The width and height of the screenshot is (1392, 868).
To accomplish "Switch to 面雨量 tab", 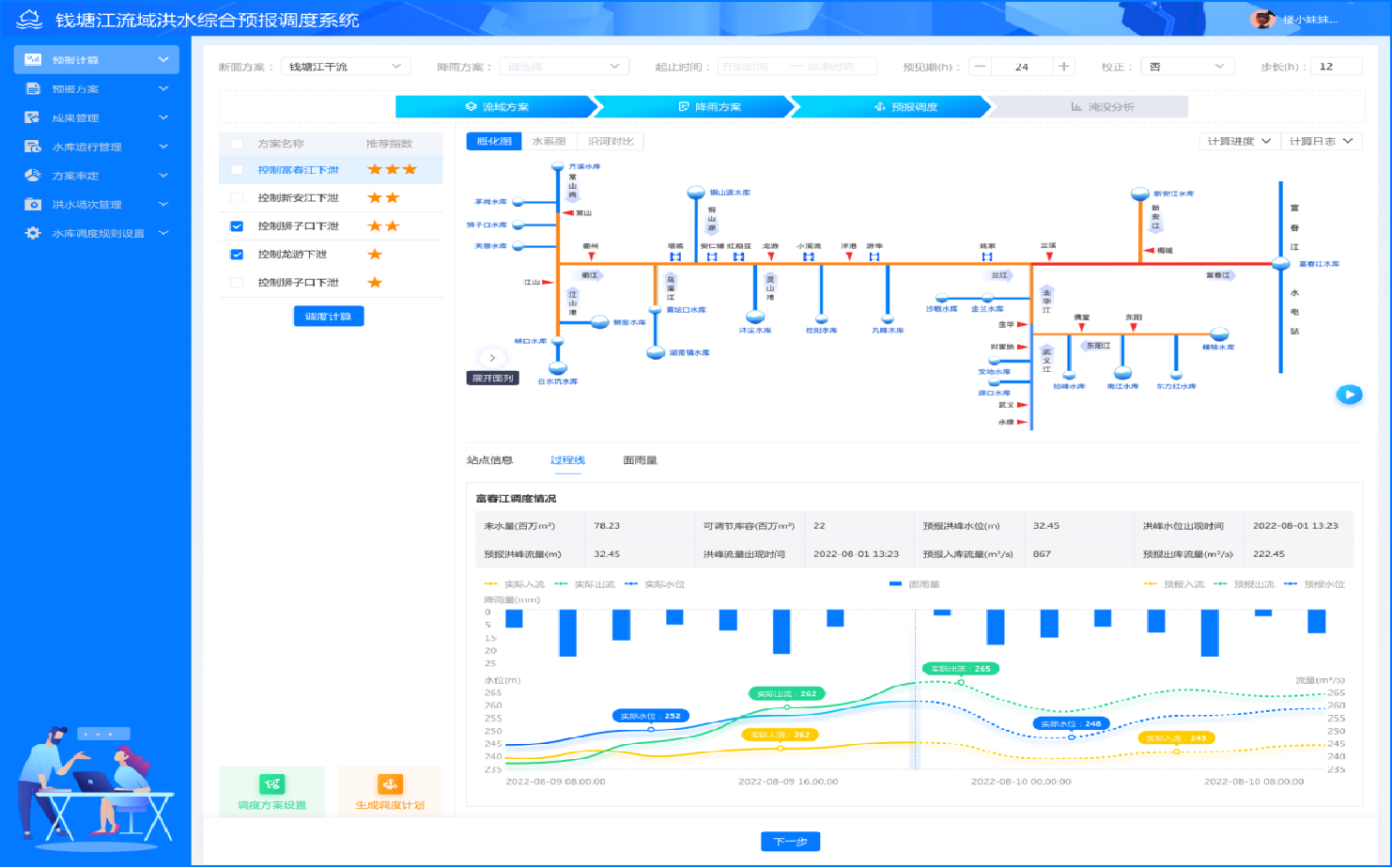I will (x=641, y=460).
